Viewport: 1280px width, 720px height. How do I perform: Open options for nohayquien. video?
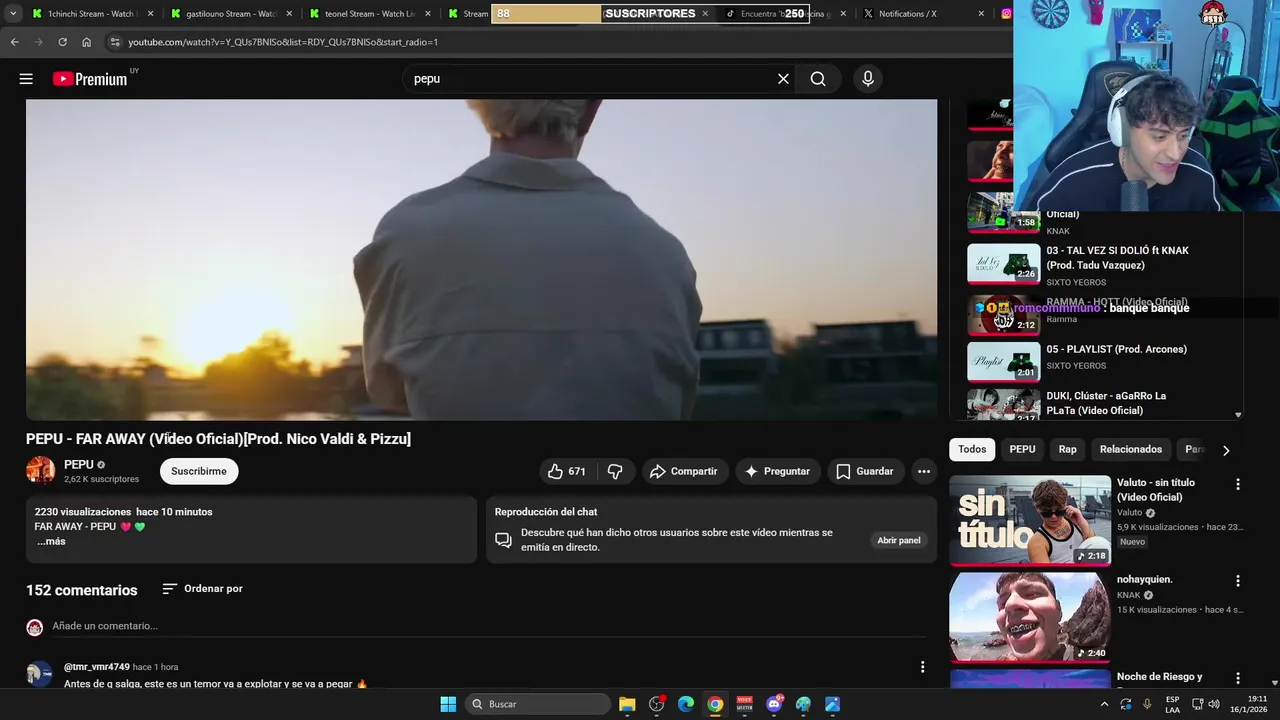(x=1238, y=581)
